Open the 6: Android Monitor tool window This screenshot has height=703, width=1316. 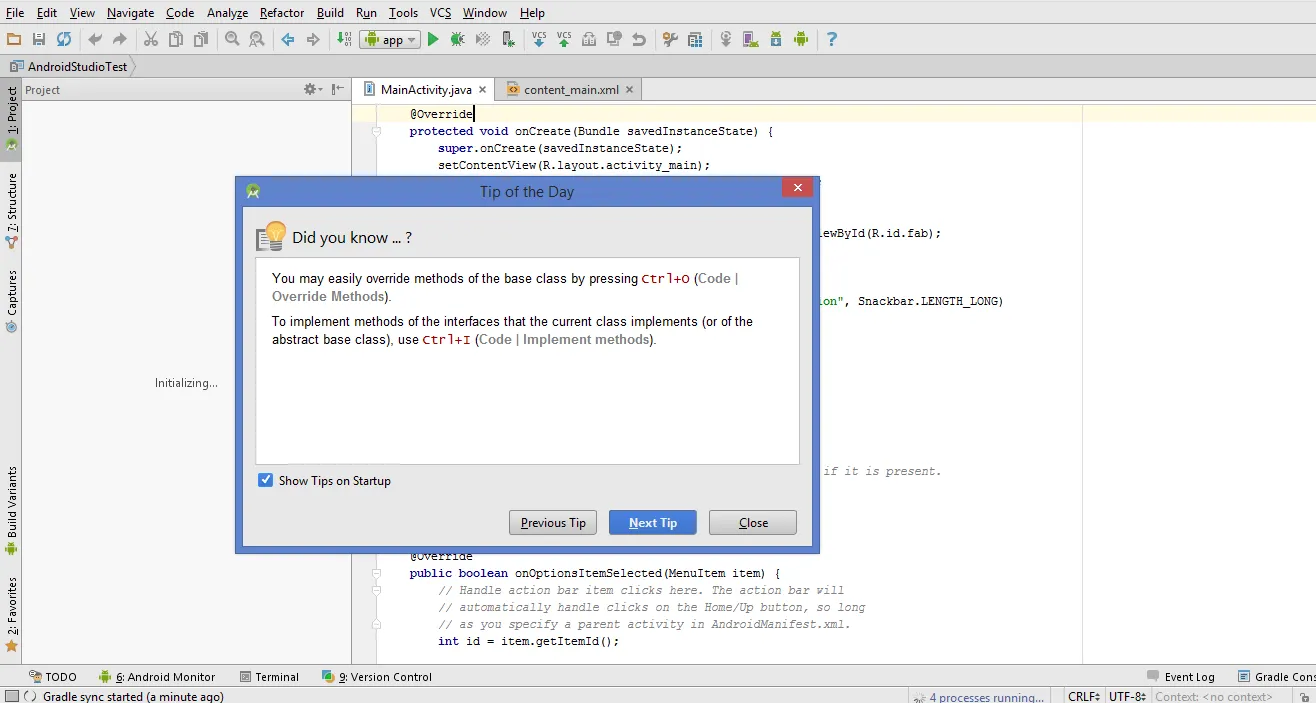coord(157,677)
